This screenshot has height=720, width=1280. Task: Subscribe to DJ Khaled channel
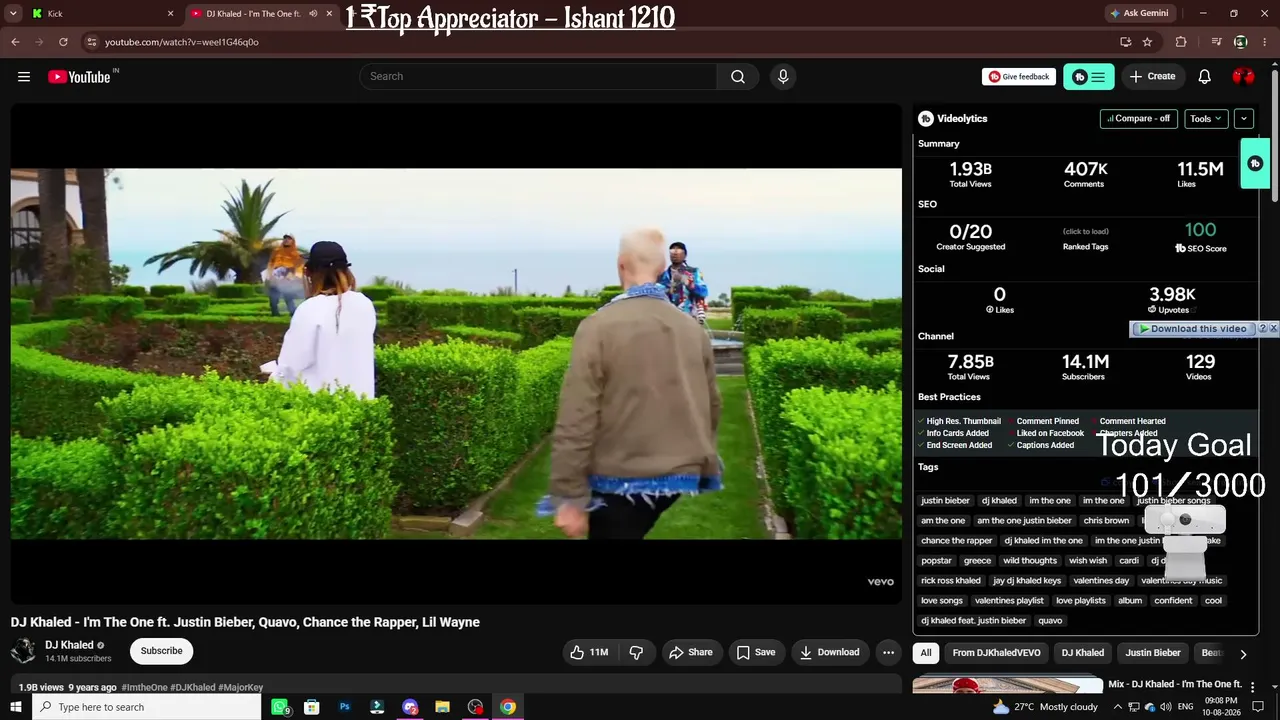coord(161,651)
